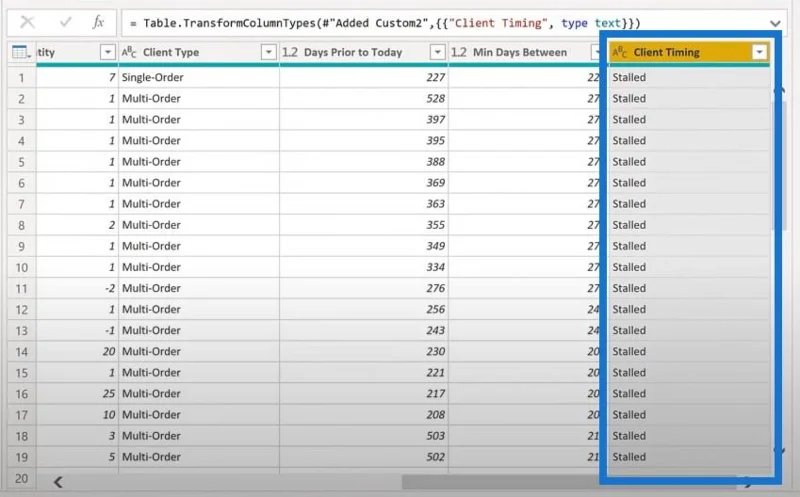
Task: Select row number 1
Action: 21,78
